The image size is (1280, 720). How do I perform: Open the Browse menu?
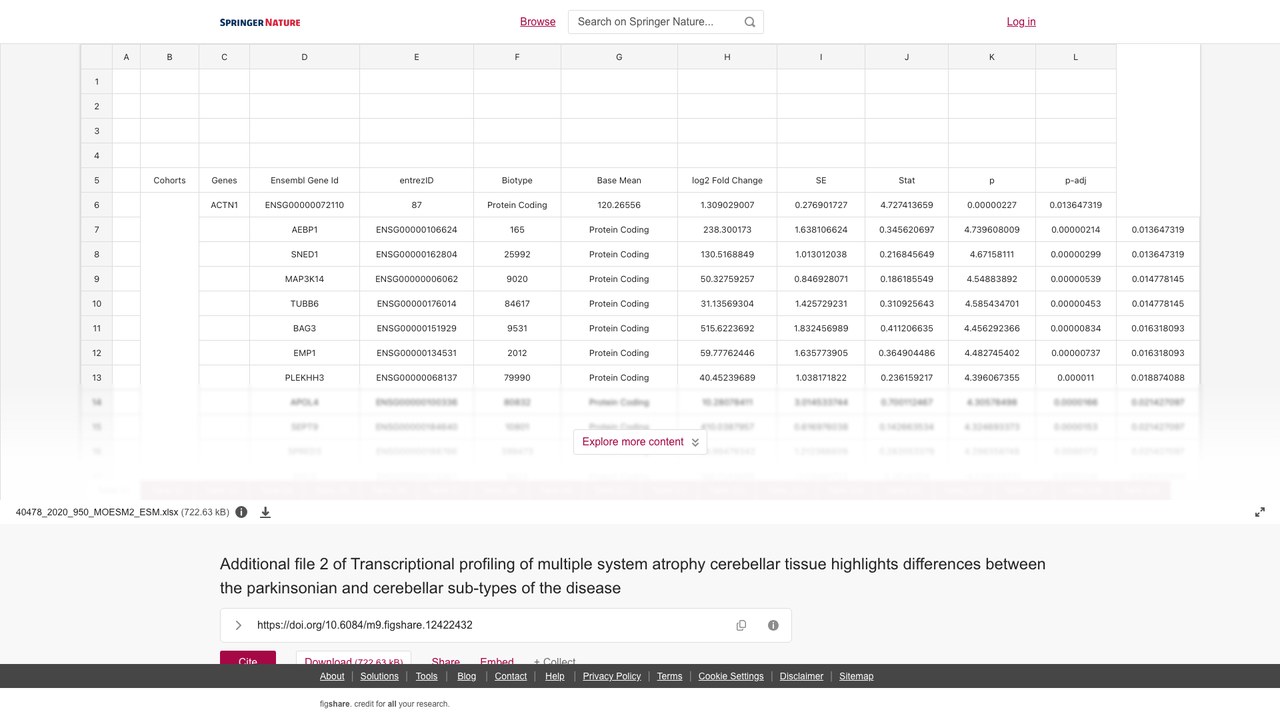(x=538, y=22)
